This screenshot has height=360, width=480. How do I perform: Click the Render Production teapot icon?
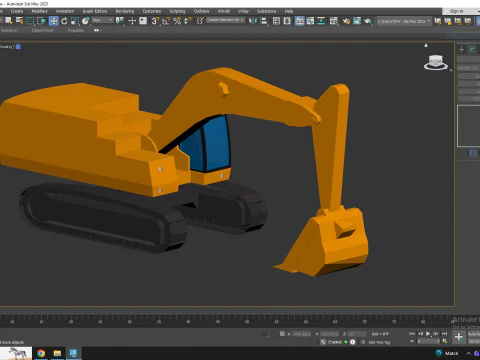(368, 21)
